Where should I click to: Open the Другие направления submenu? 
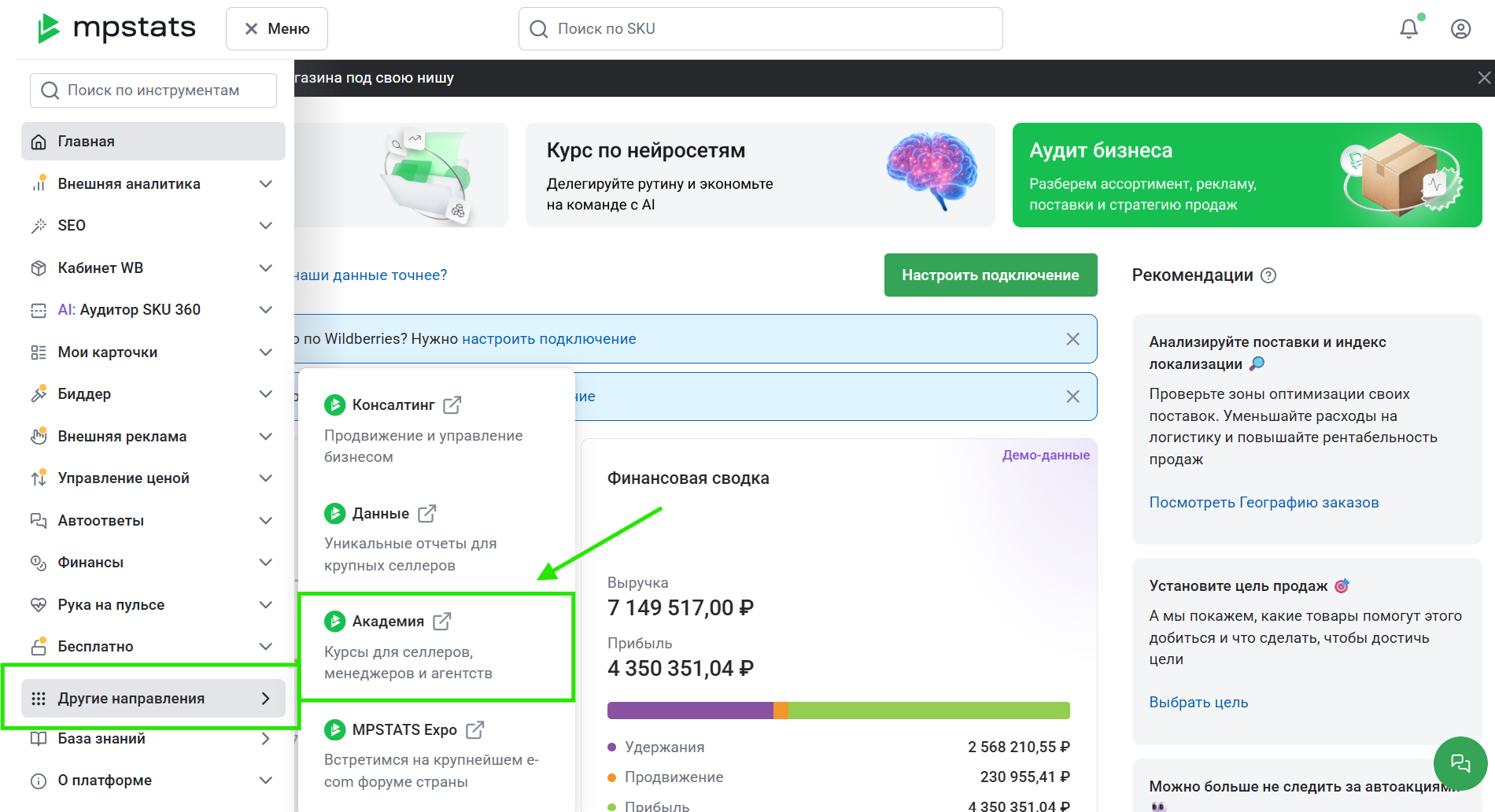(x=153, y=699)
